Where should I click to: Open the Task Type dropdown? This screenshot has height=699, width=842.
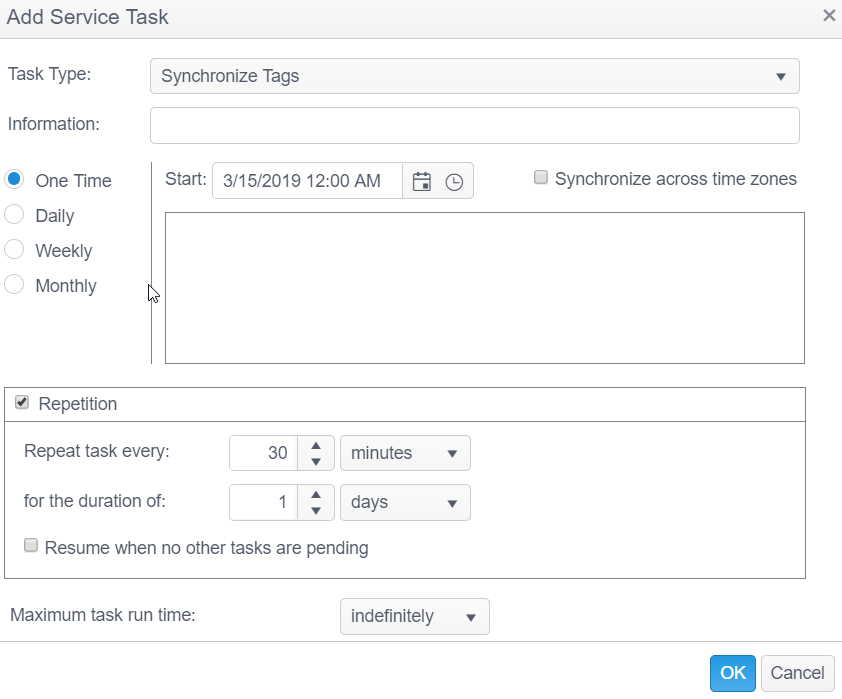coord(474,76)
